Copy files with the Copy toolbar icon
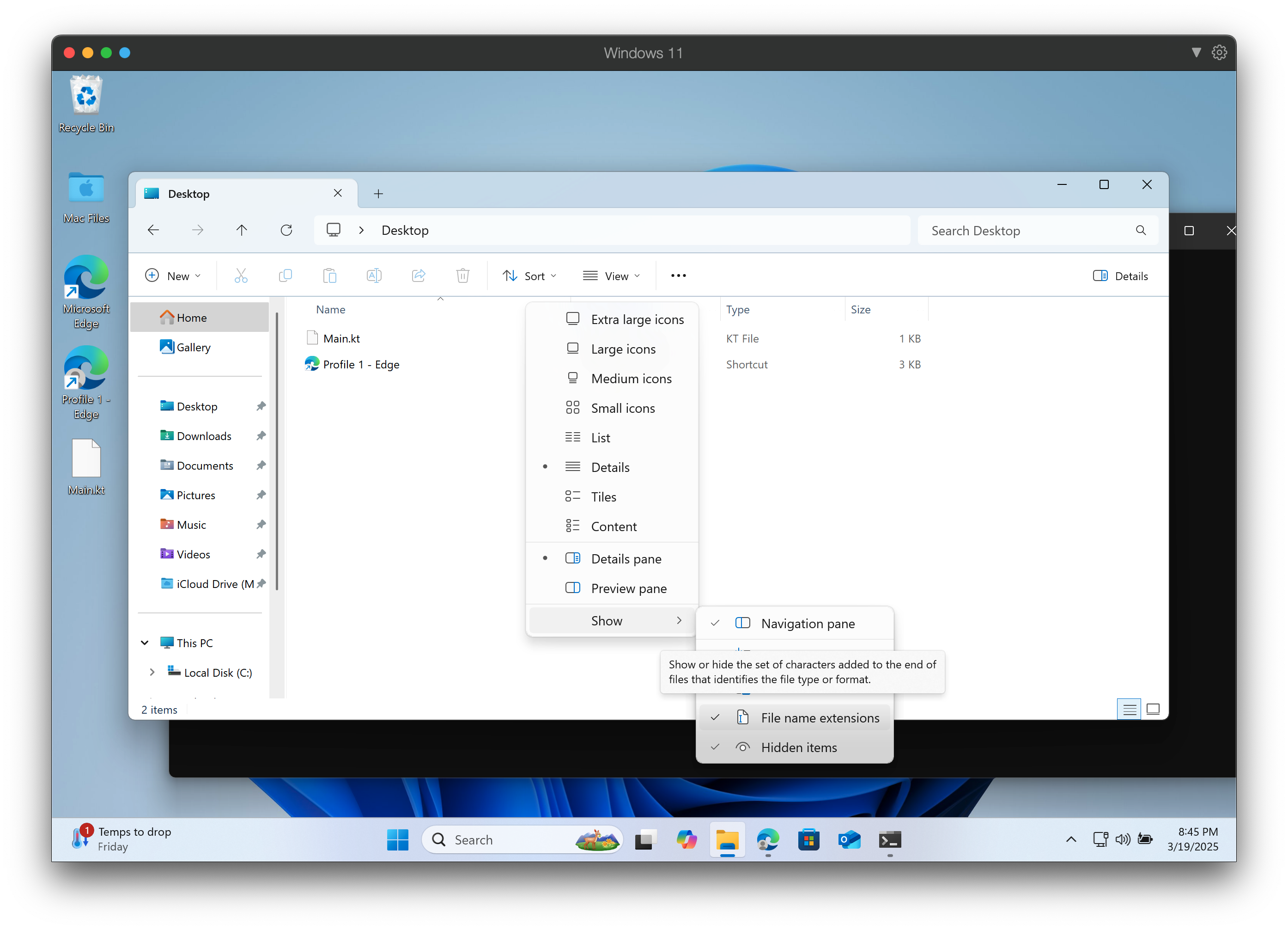The image size is (1288, 930). [x=285, y=275]
